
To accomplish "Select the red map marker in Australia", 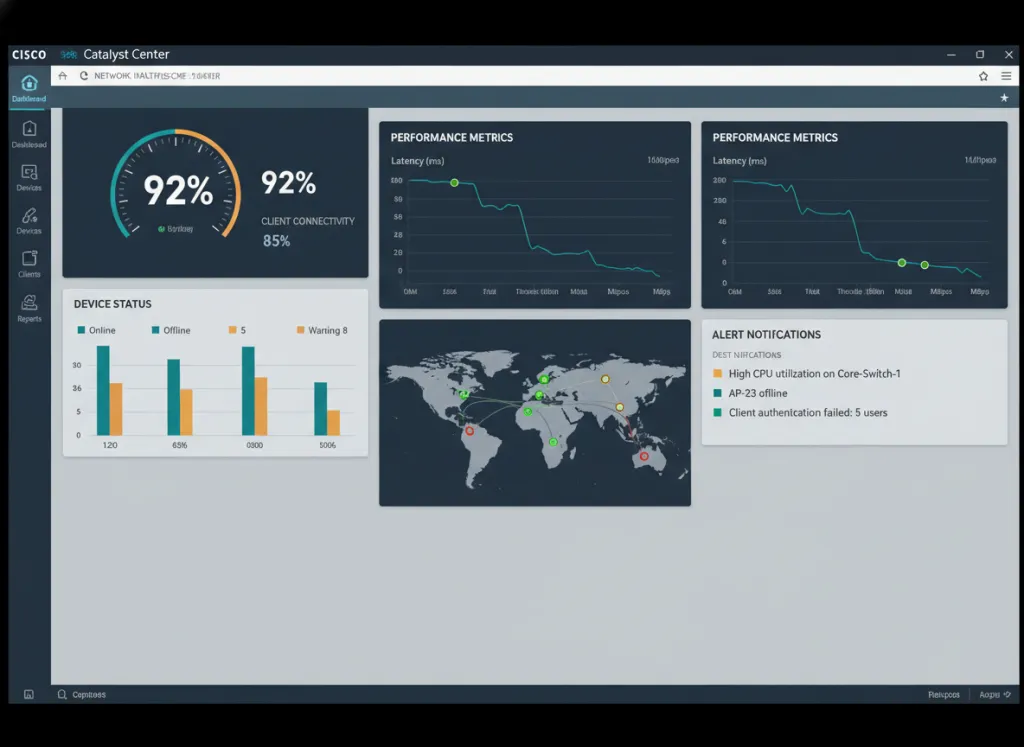I will point(644,456).
